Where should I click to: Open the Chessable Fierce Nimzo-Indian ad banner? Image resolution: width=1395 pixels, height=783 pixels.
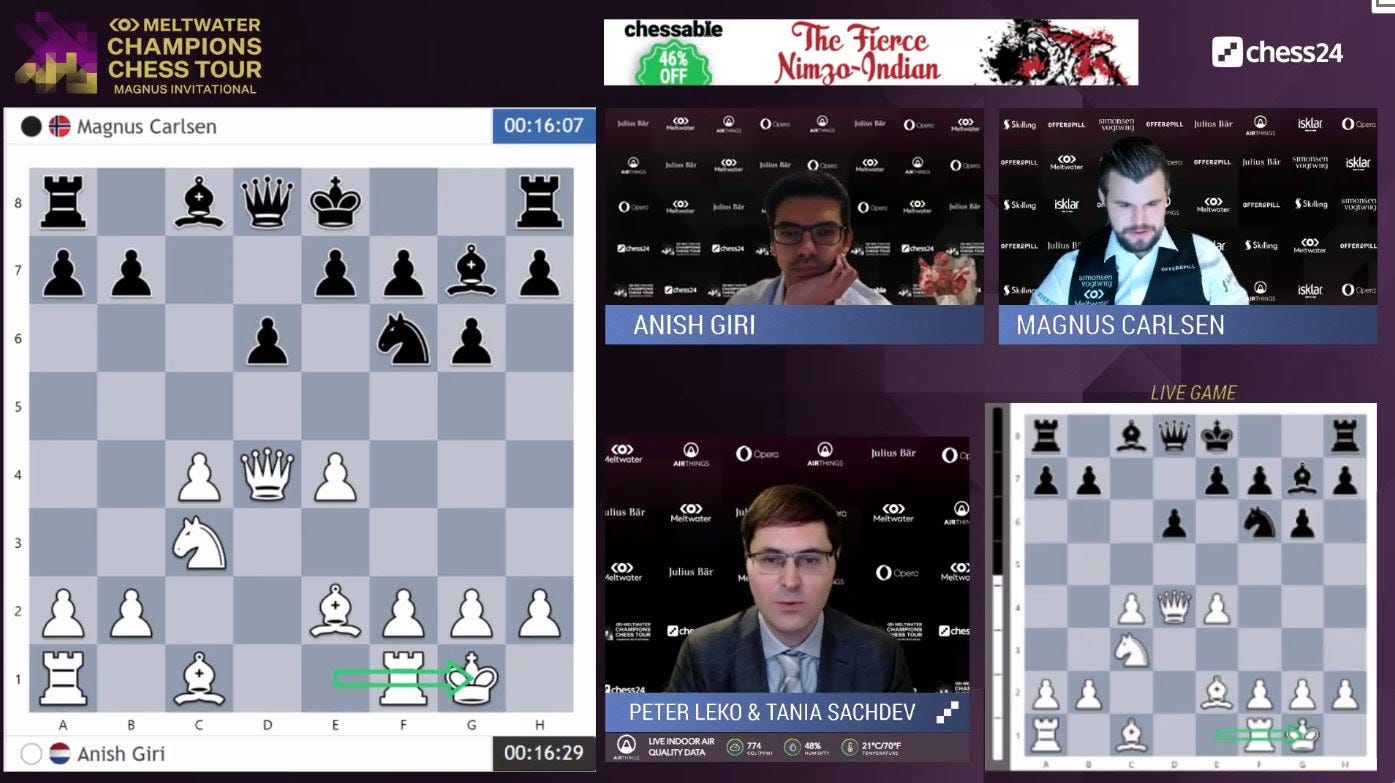(871, 52)
